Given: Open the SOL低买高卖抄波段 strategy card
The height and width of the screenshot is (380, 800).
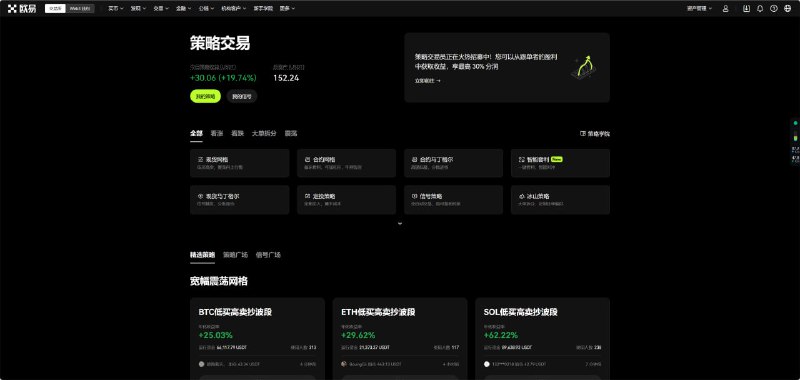Looking at the screenshot, I should point(542,339).
